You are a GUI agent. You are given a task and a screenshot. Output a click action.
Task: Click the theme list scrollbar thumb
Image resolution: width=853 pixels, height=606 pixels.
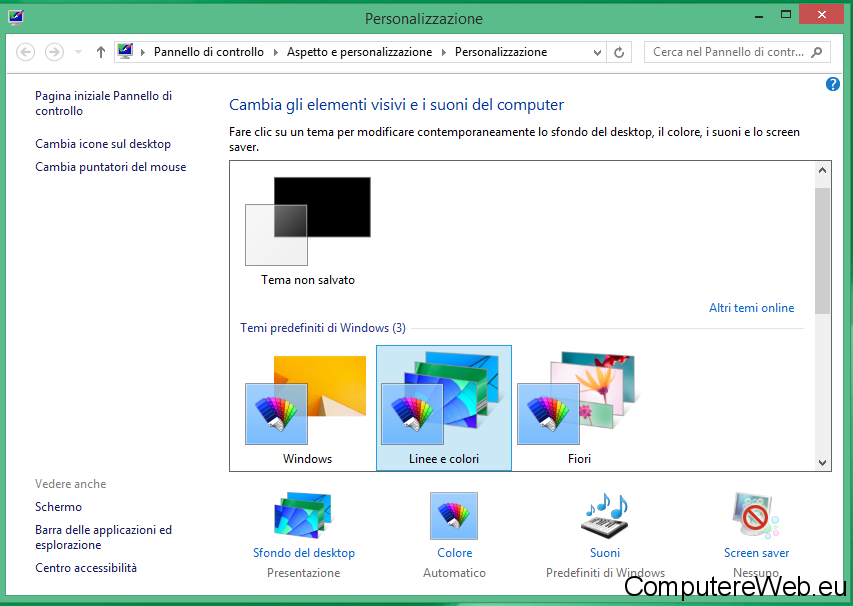pyautogui.click(x=823, y=251)
